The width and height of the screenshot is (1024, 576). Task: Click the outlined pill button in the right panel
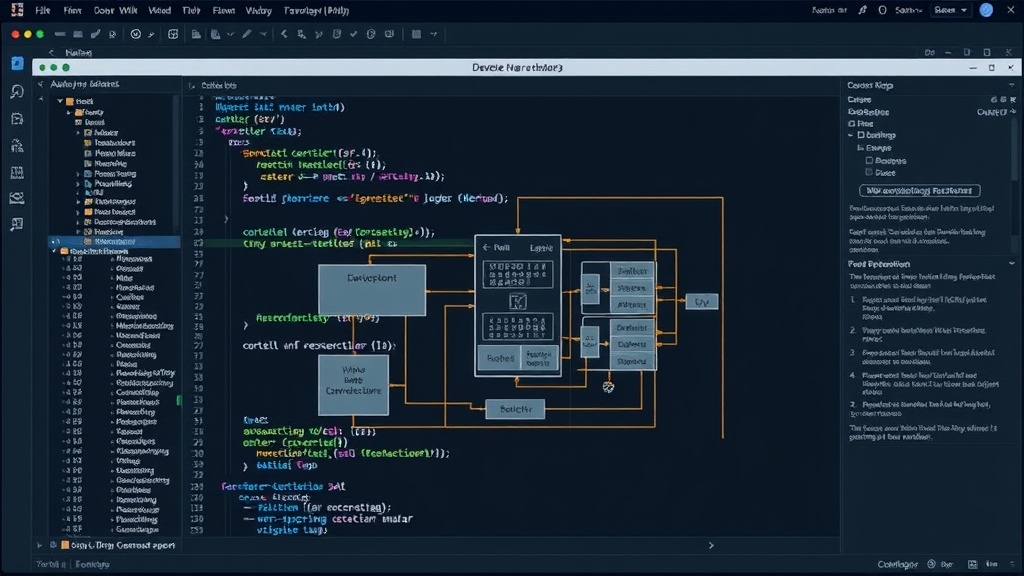(920, 191)
